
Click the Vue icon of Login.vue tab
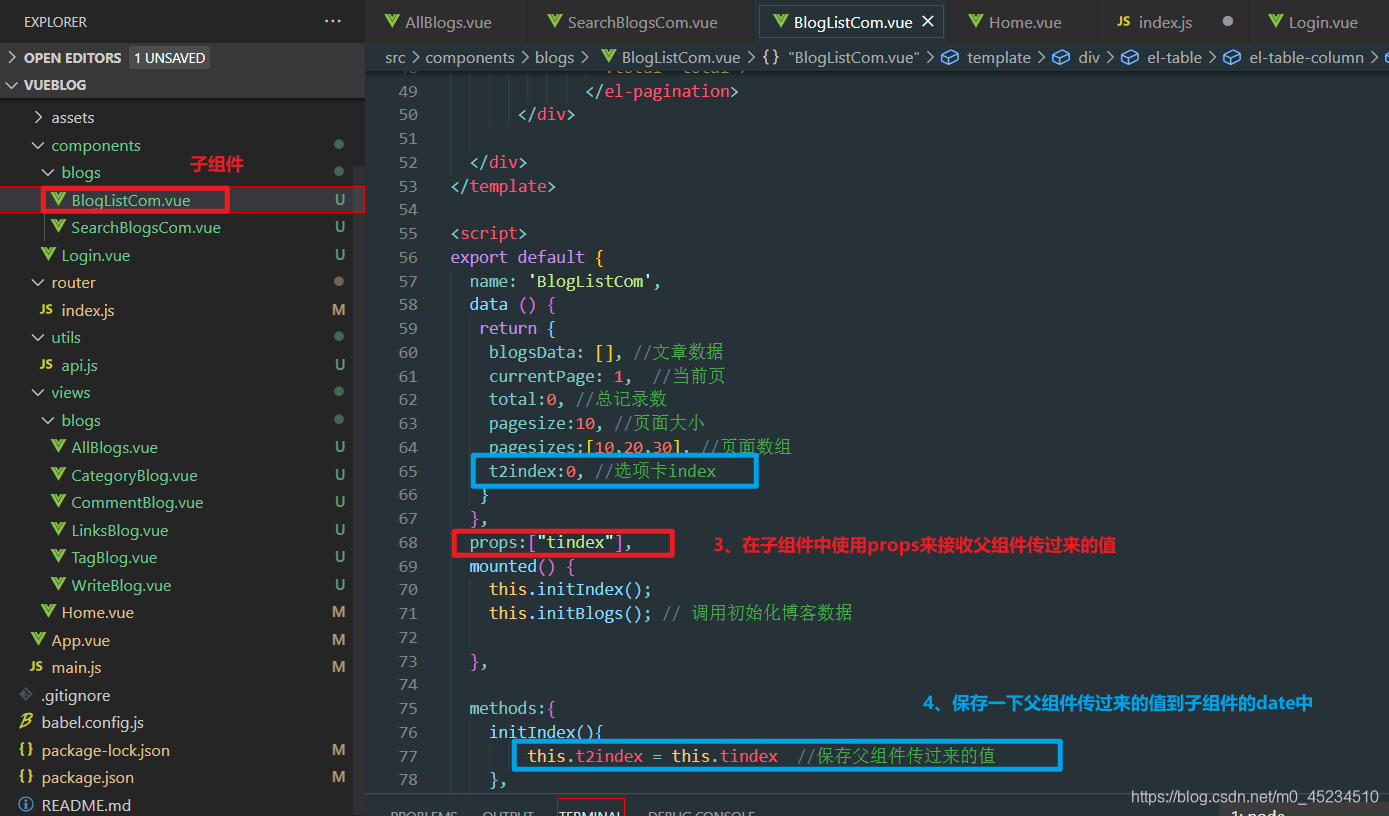click(1276, 21)
